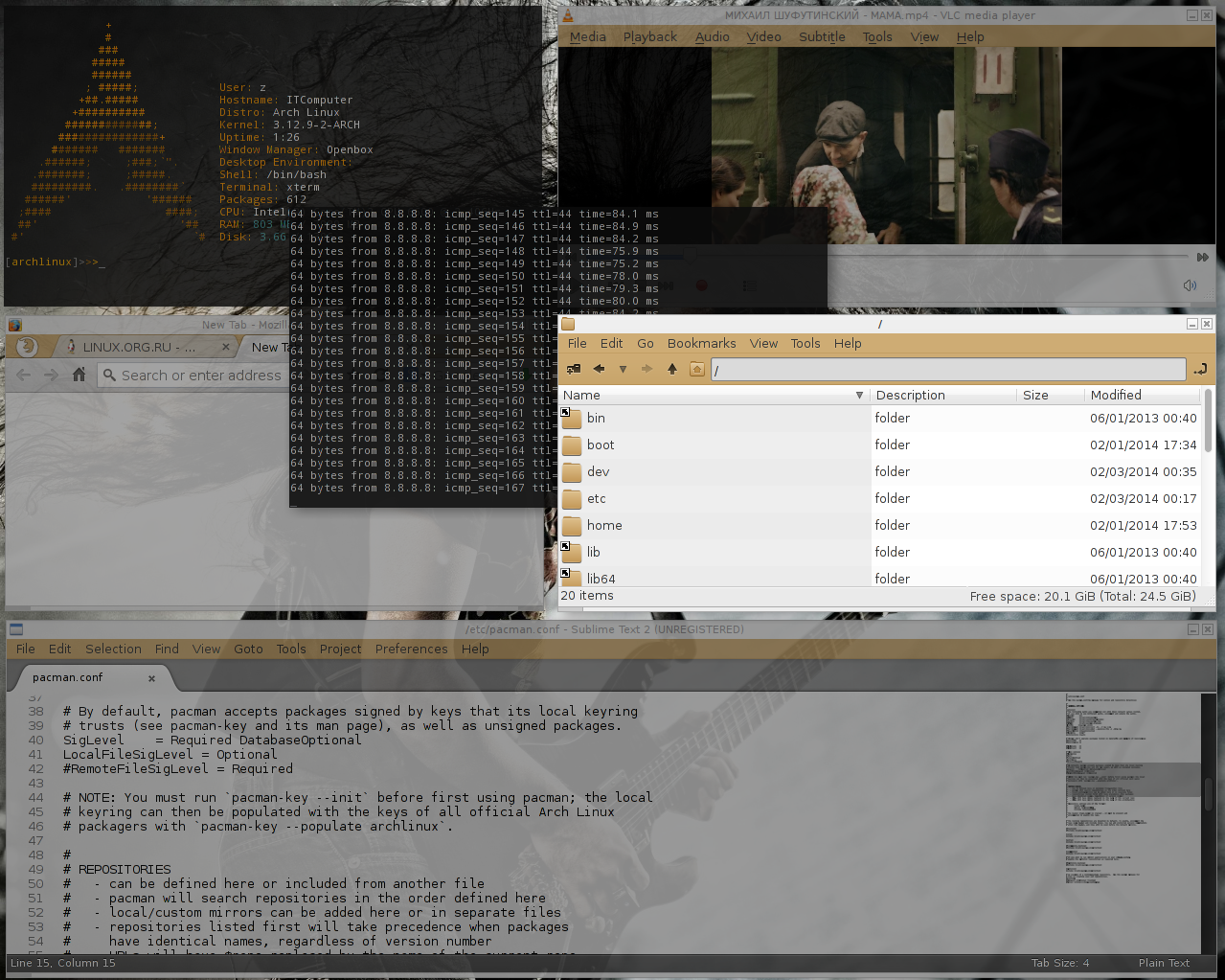
Task: Click the Firefox menu button left of tabs
Action: 27,347
